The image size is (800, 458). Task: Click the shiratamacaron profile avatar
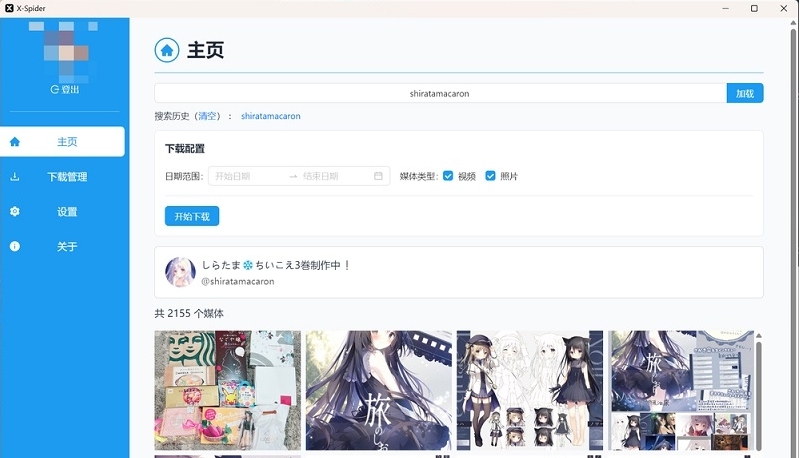tap(180, 272)
